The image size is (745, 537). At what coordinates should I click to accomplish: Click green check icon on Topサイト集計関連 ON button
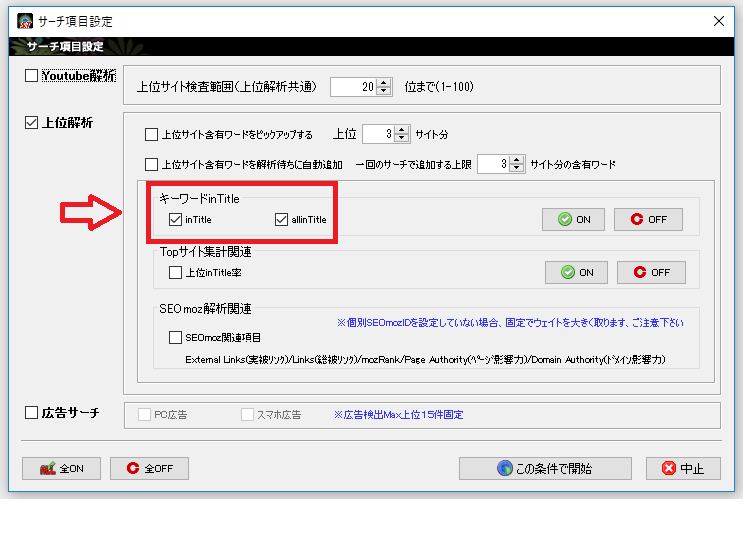tap(568, 272)
